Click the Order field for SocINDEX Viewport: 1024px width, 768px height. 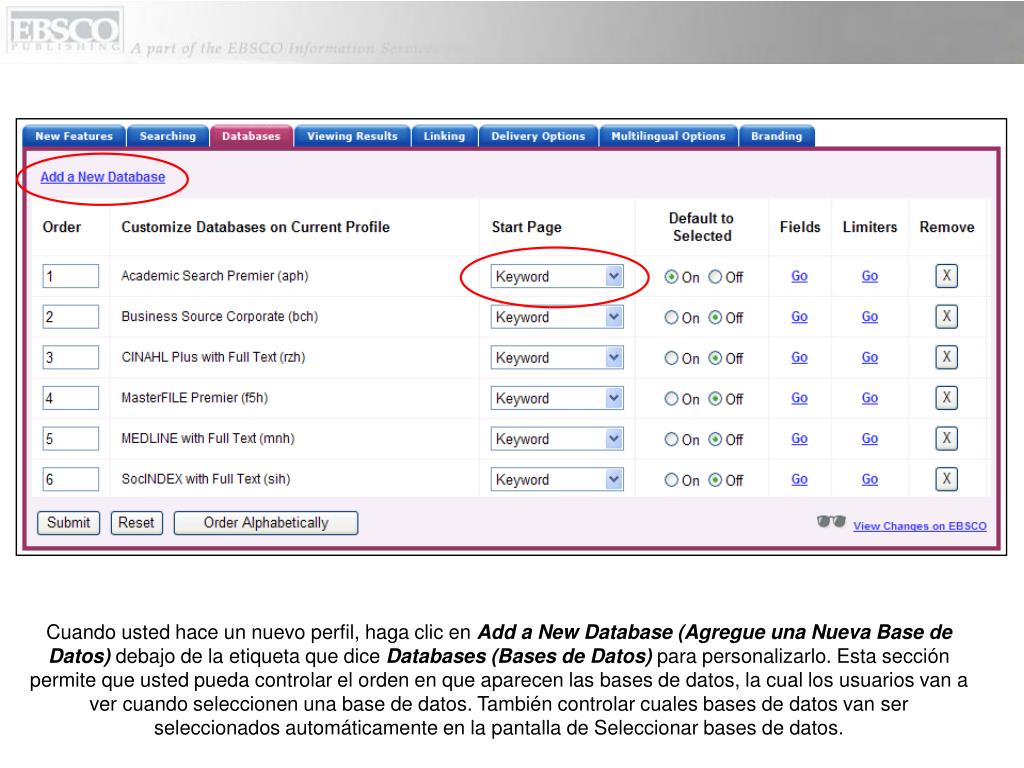click(x=71, y=479)
